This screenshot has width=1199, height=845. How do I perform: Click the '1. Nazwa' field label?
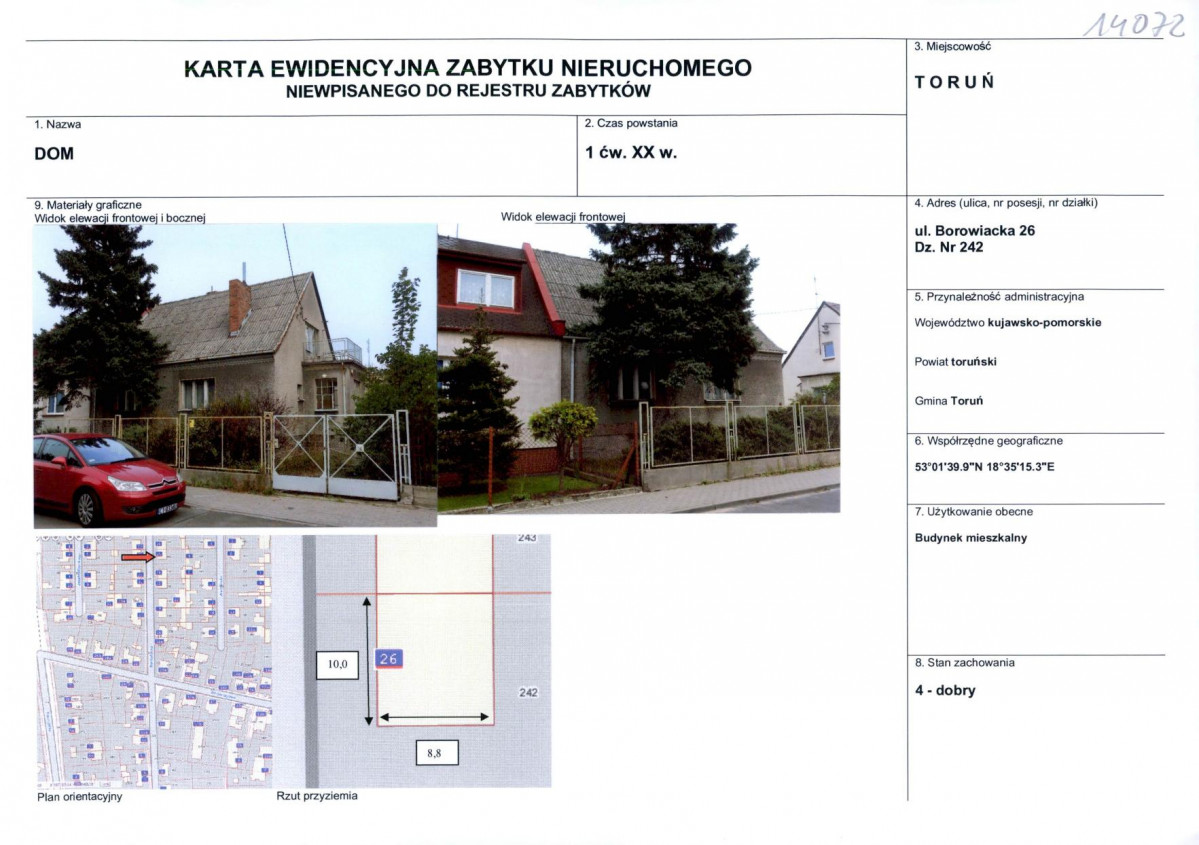coord(57,124)
